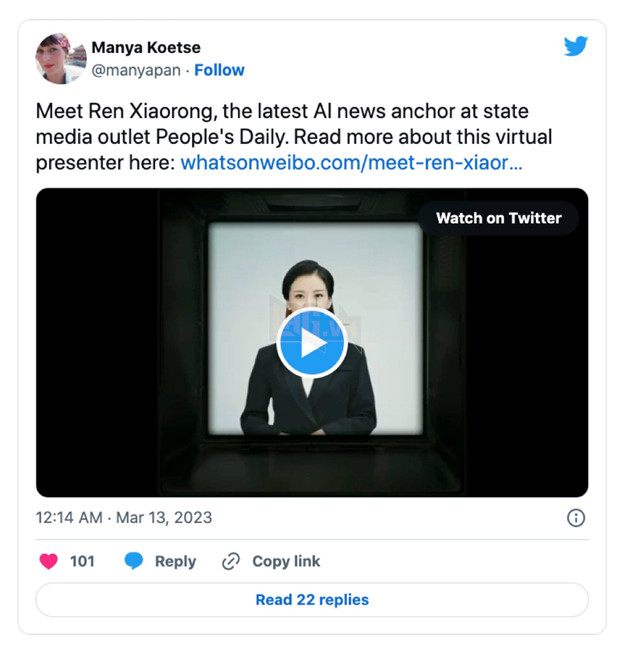Click the @manyapan handle
The image size is (630, 646).
[x=136, y=70]
